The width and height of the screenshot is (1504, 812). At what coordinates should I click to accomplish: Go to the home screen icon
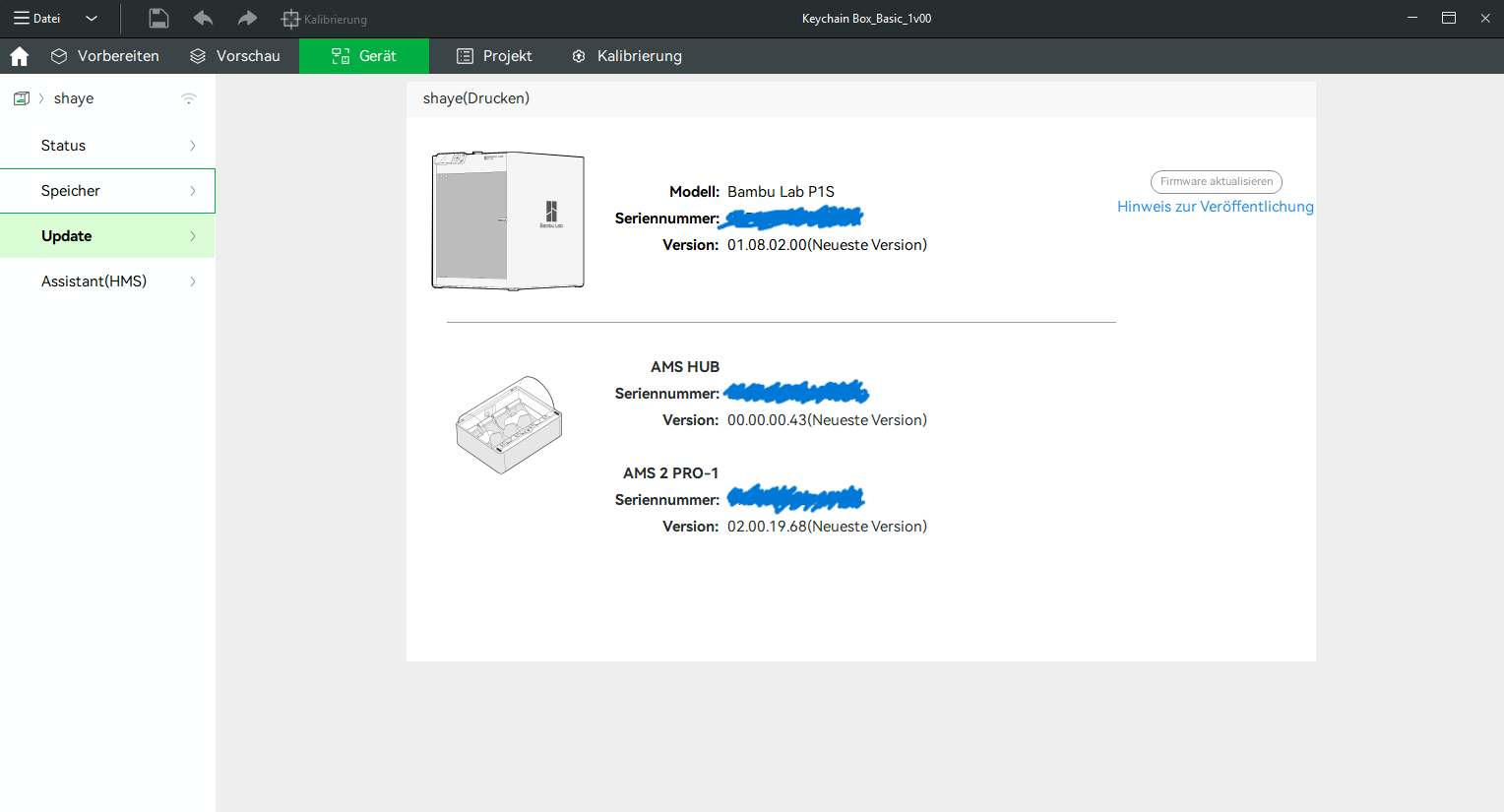point(20,56)
